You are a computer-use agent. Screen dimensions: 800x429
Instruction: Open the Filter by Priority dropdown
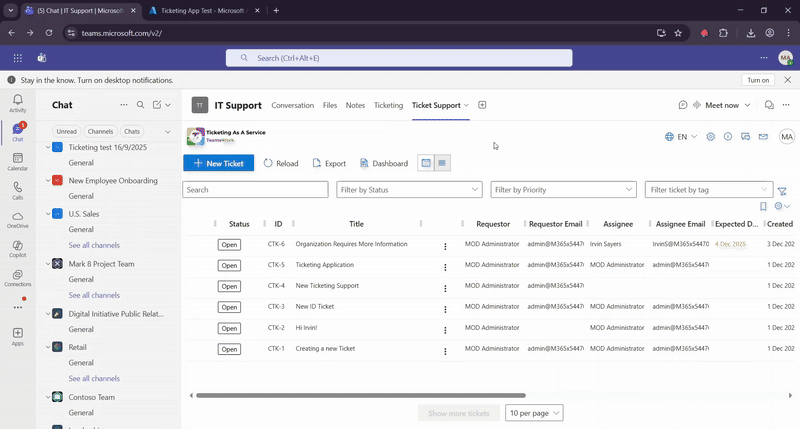563,190
